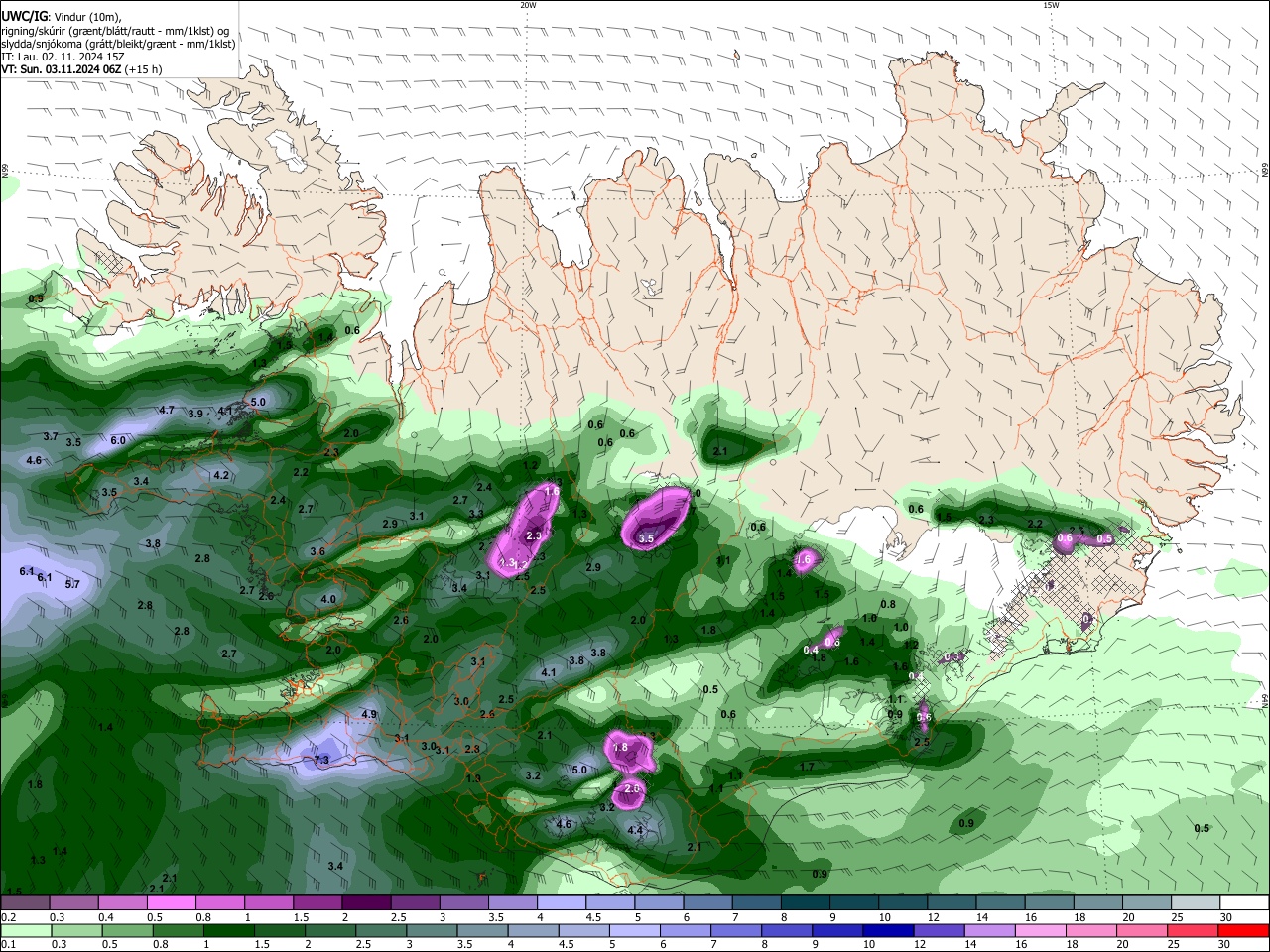Click the '30' label ending the upper legend

(1226, 917)
